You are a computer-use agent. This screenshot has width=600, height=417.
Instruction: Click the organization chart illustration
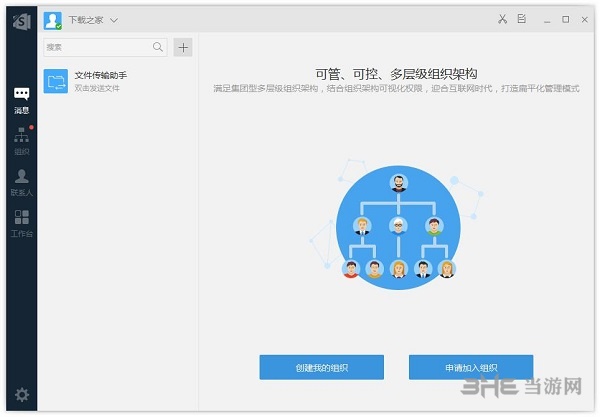click(x=397, y=227)
